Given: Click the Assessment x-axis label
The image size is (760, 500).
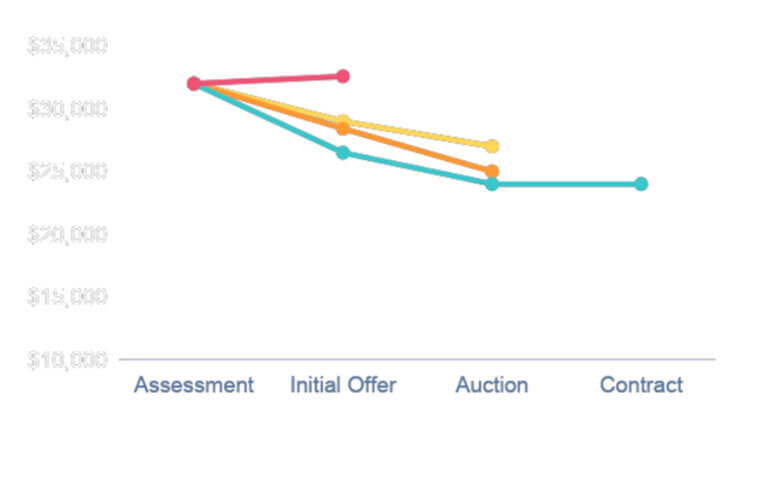Looking at the screenshot, I should (194, 385).
